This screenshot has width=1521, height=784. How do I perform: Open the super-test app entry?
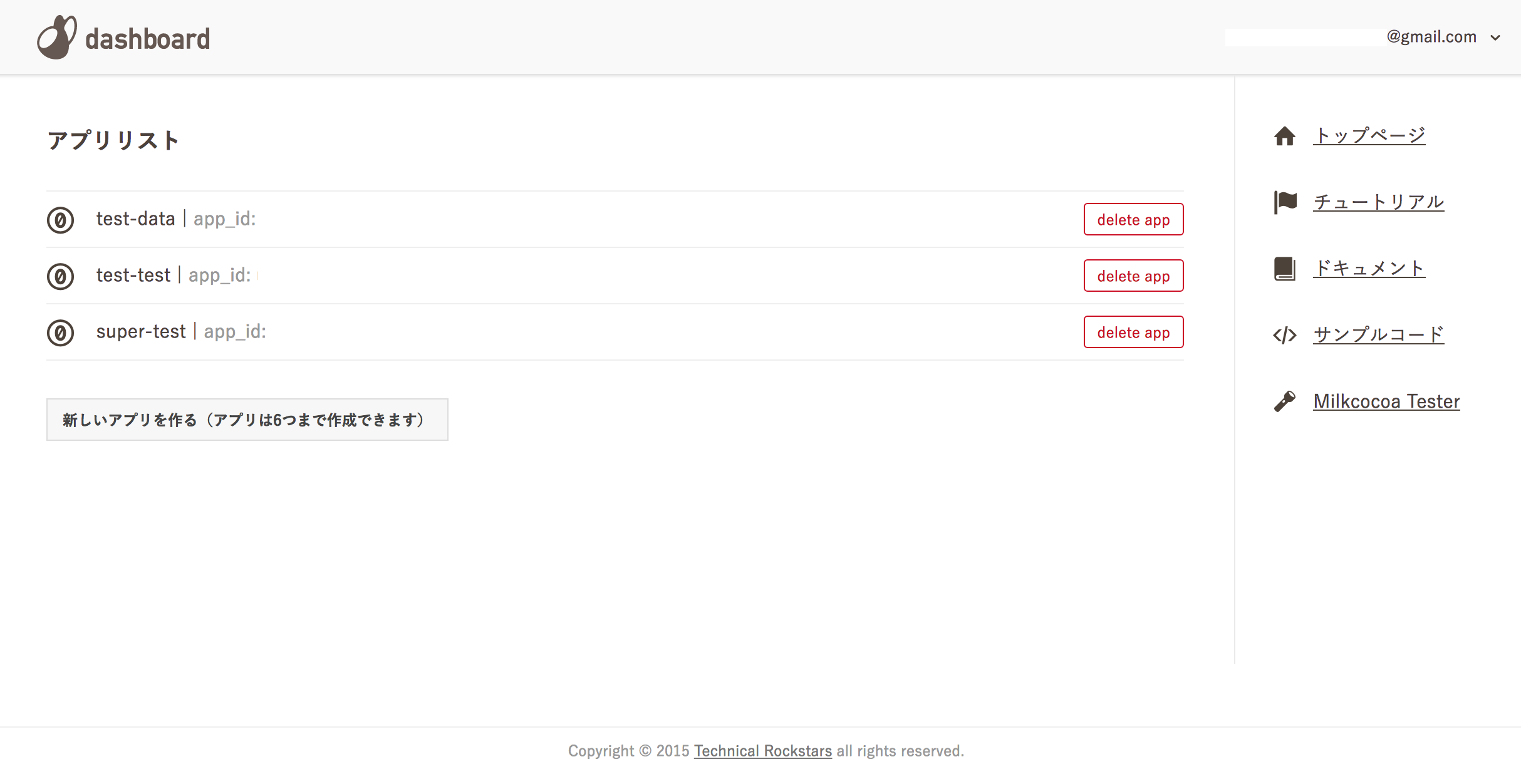click(x=141, y=331)
